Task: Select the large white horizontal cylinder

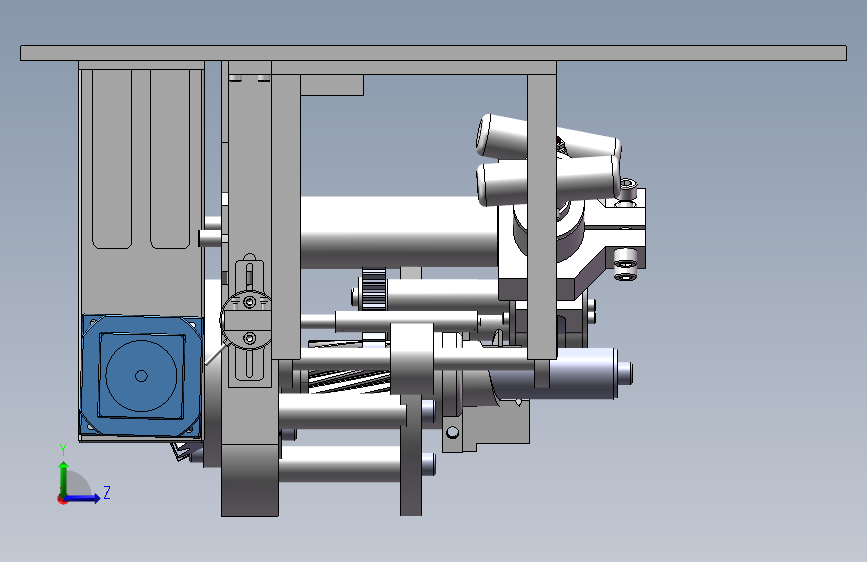Action: click(399, 232)
